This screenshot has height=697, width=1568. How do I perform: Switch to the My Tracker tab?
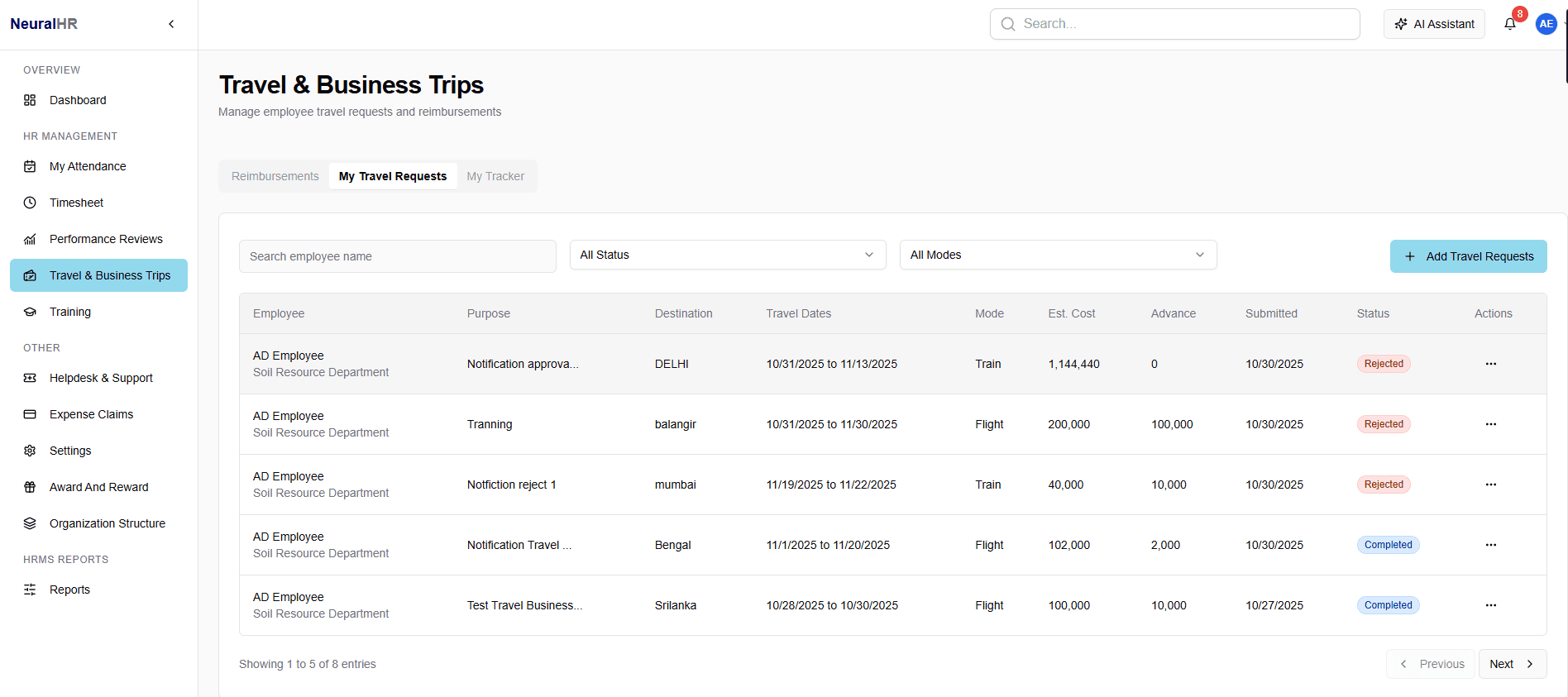[x=495, y=176]
